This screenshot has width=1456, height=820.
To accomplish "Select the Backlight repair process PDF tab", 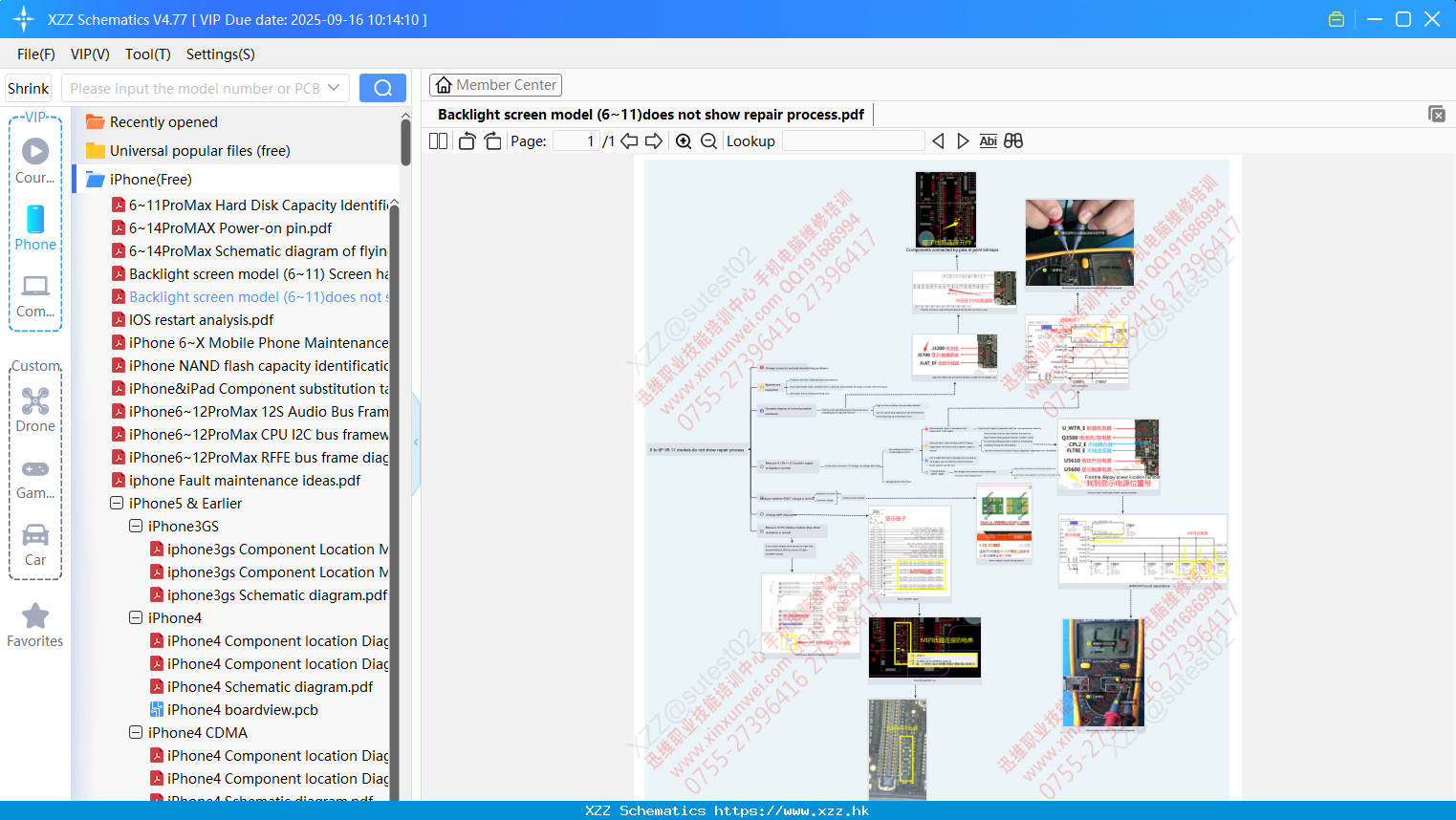I will (x=651, y=115).
